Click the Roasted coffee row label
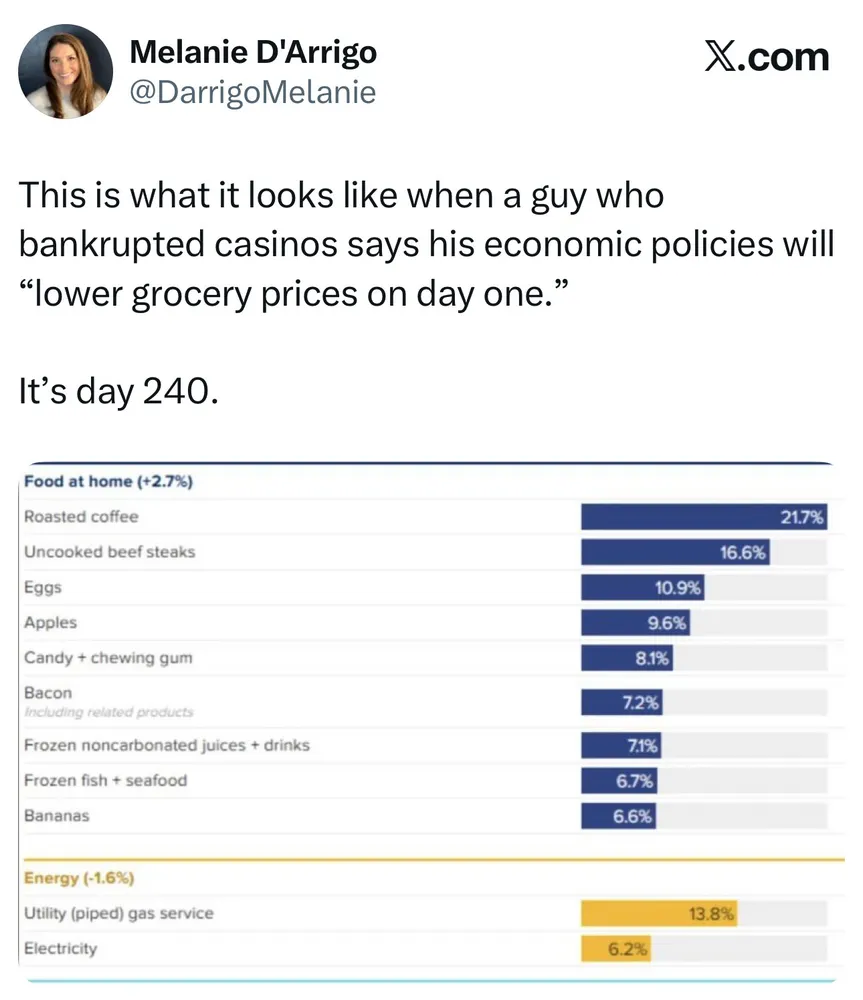This screenshot has width=863, height=1000. [x=81, y=517]
